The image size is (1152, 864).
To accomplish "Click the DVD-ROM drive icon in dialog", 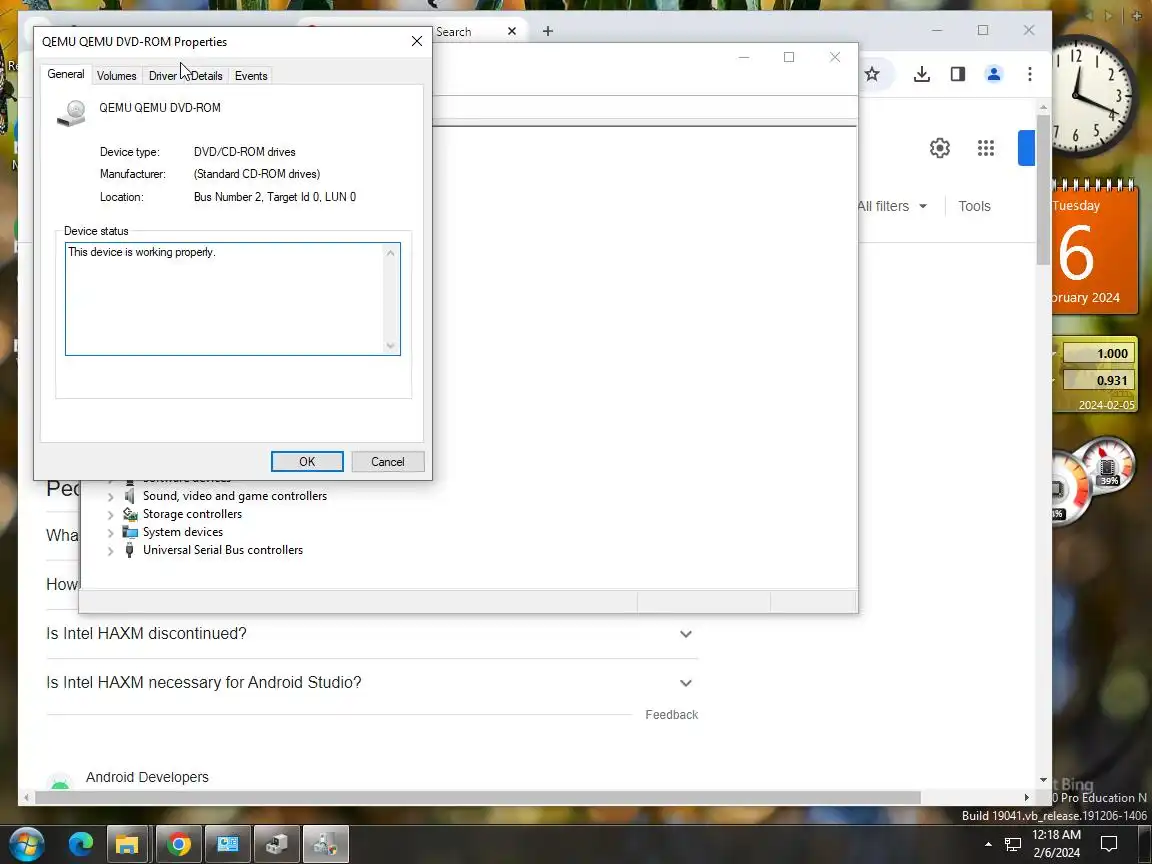I will [x=71, y=113].
